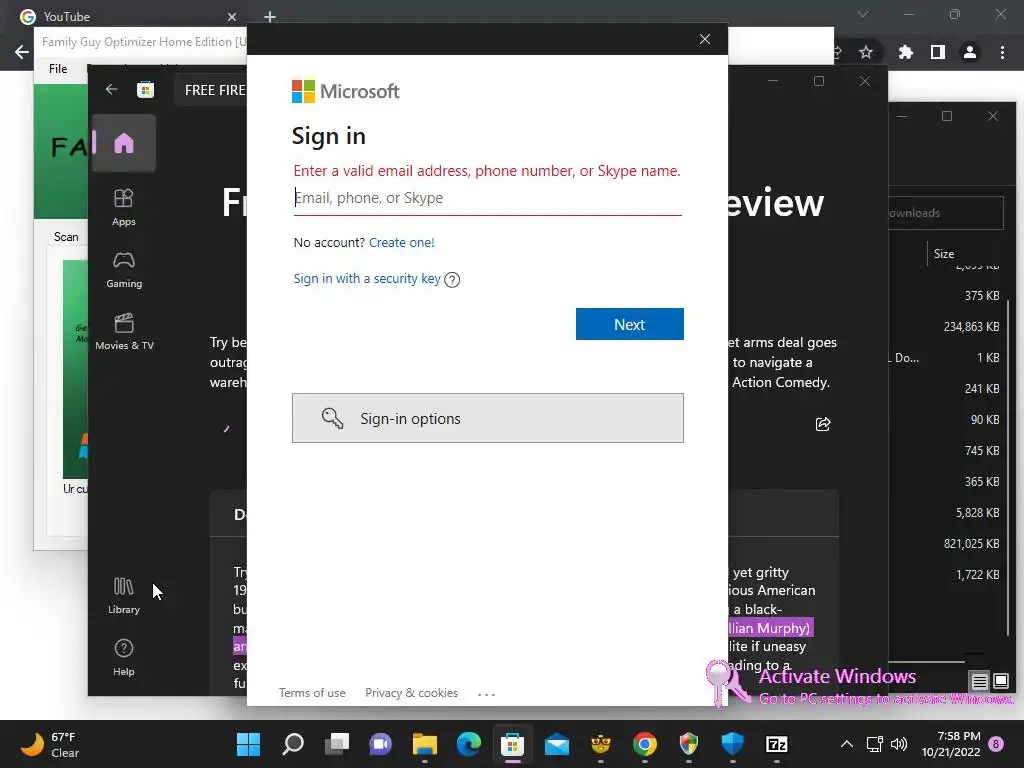Switch to large icons view in file window
Viewport: 1024px width, 768px height.
coord(1000,682)
